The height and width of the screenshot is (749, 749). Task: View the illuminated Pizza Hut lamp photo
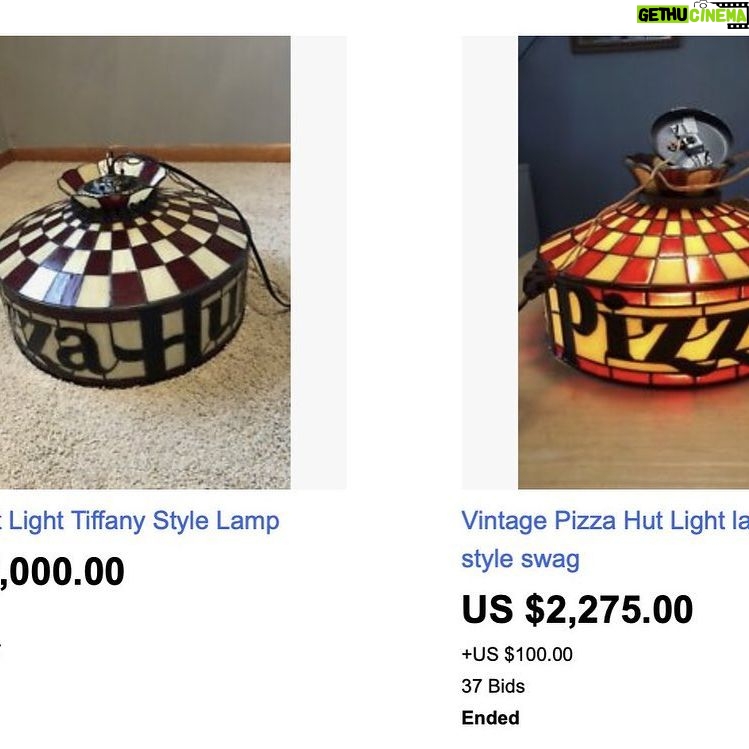(633, 262)
